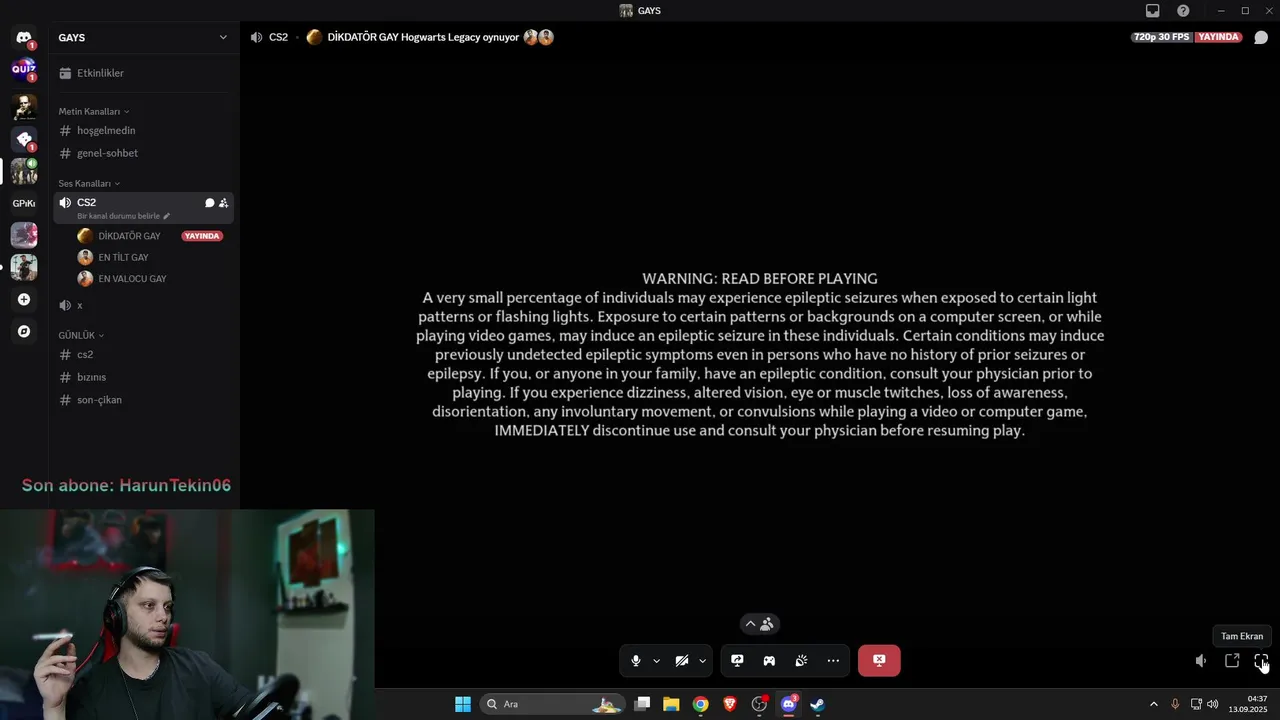Open the GPiKi server in sidebar
This screenshot has height=720, width=1280.
(x=24, y=203)
